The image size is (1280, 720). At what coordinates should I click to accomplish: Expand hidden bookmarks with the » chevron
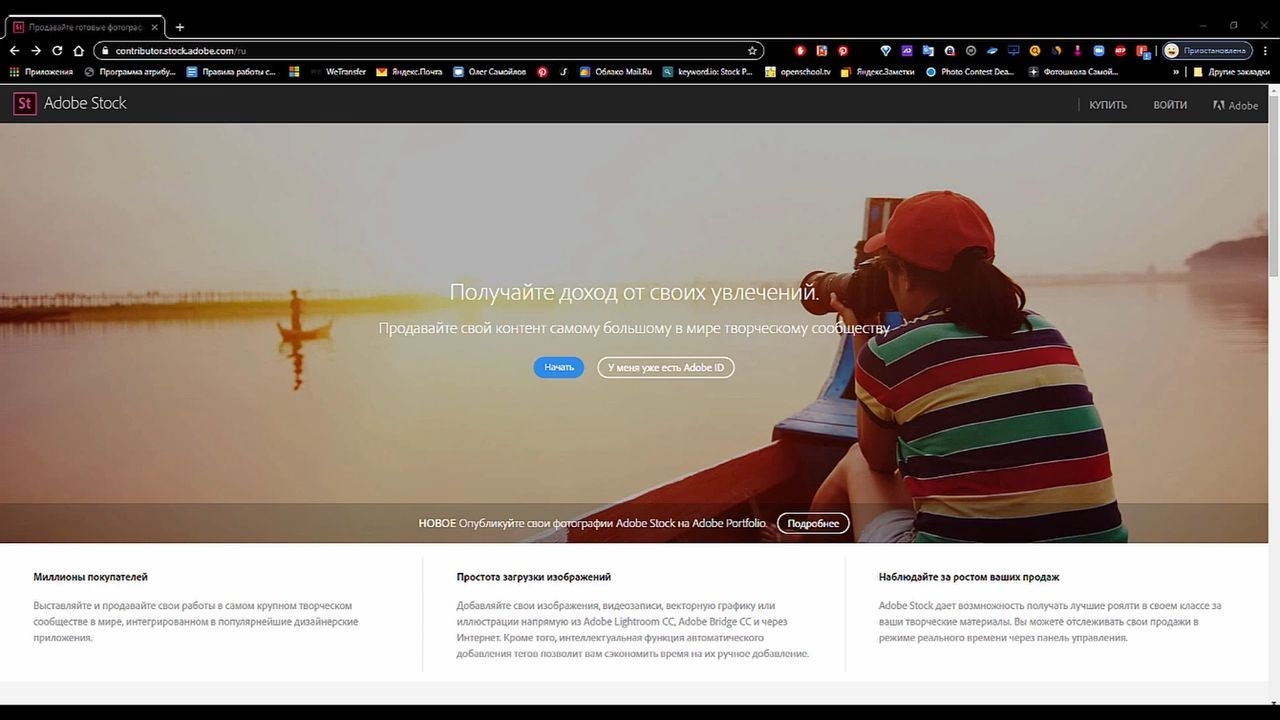click(x=1176, y=72)
